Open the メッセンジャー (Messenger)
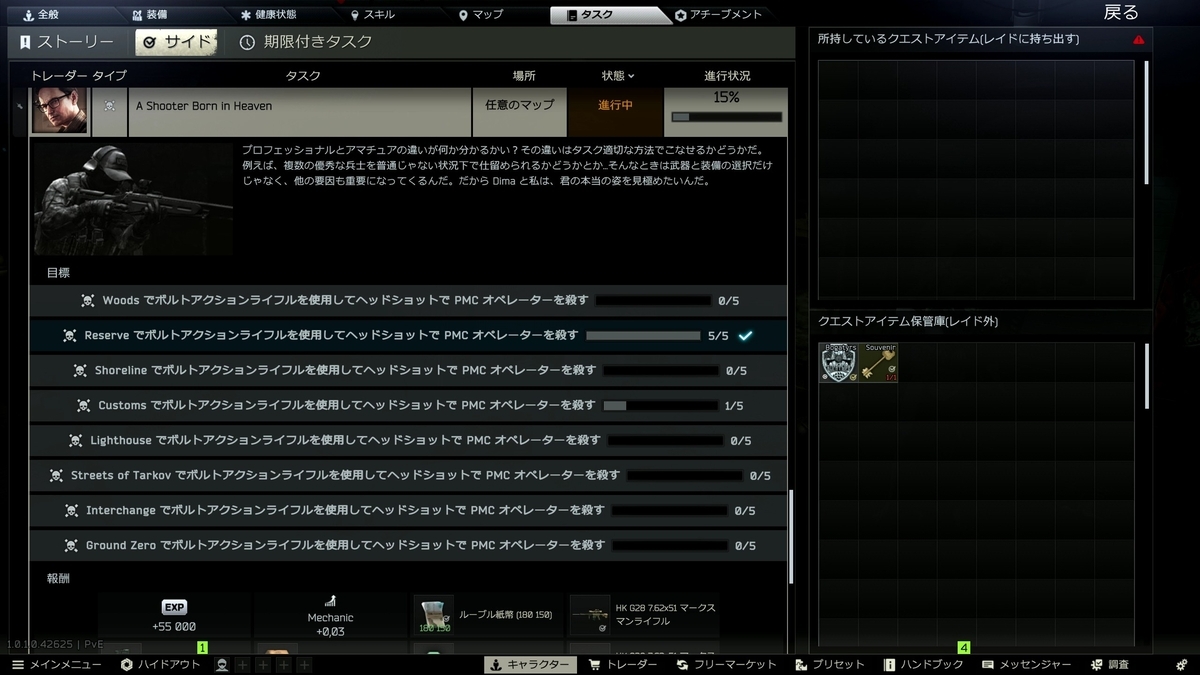This screenshot has height=675, width=1200. [x=1026, y=665]
